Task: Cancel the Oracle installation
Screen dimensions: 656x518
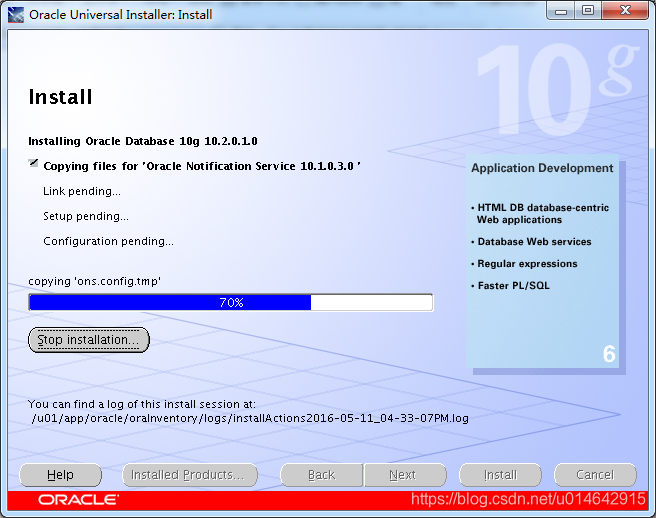Action: click(x=595, y=475)
